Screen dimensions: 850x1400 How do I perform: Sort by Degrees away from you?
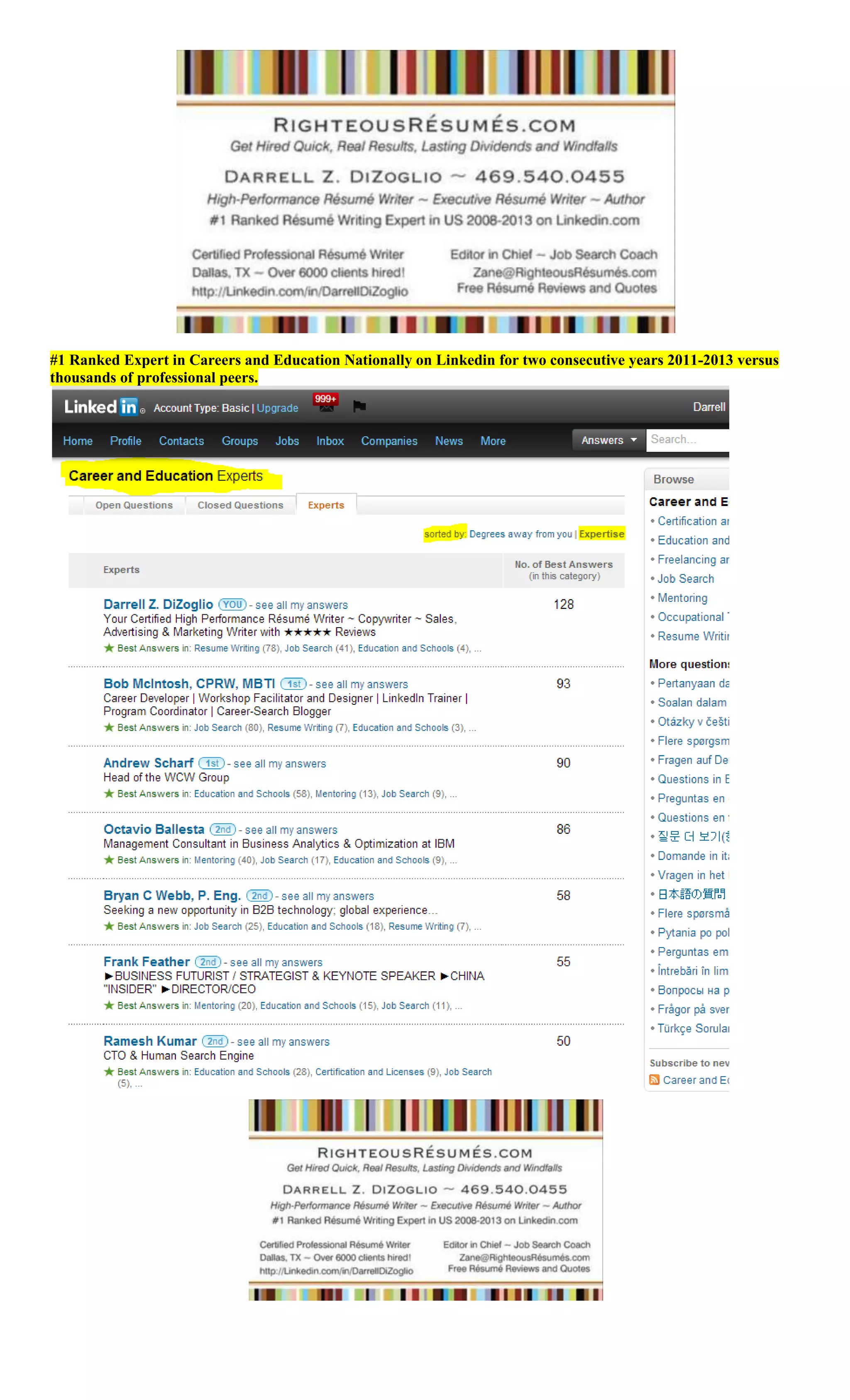coord(520,534)
